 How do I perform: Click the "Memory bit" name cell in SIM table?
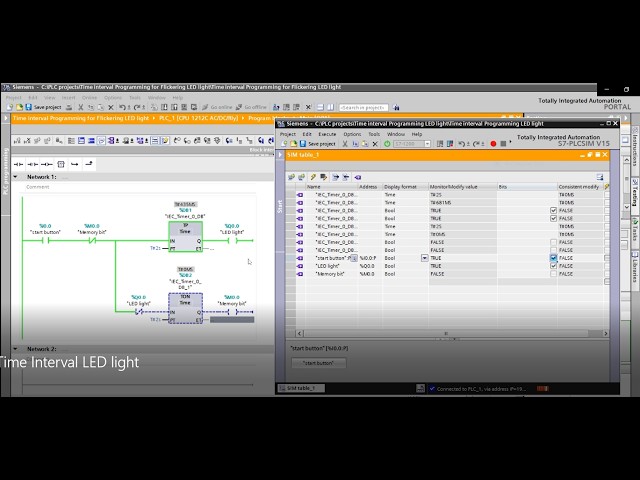point(332,274)
